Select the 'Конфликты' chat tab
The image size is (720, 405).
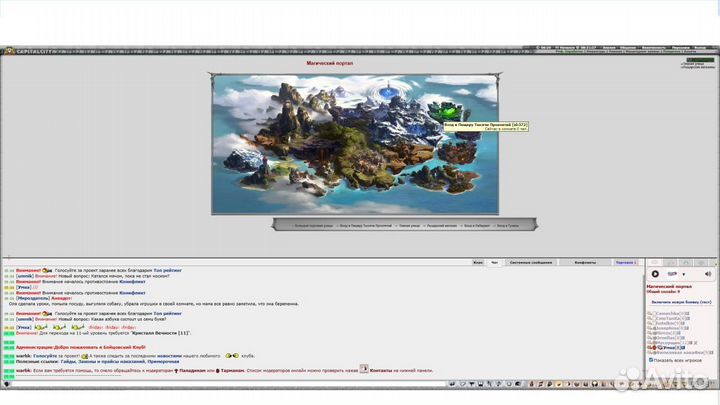[585, 262]
